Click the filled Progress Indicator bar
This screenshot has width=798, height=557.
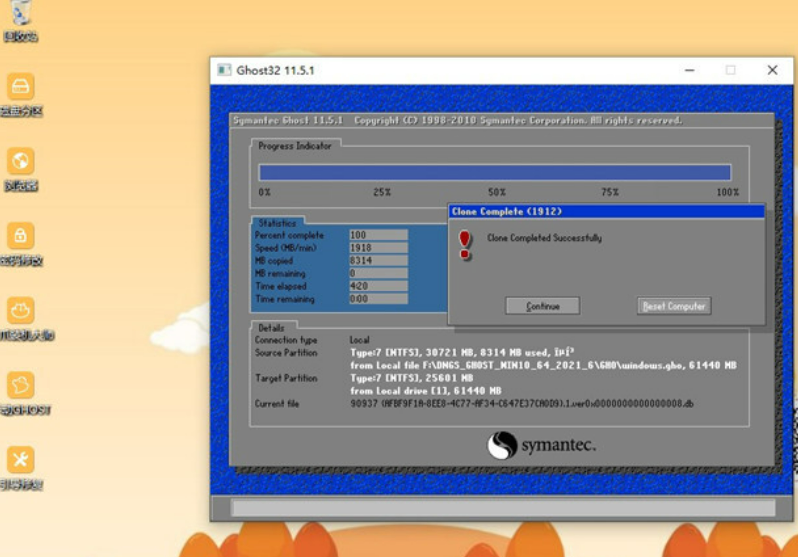[x=495, y=172]
